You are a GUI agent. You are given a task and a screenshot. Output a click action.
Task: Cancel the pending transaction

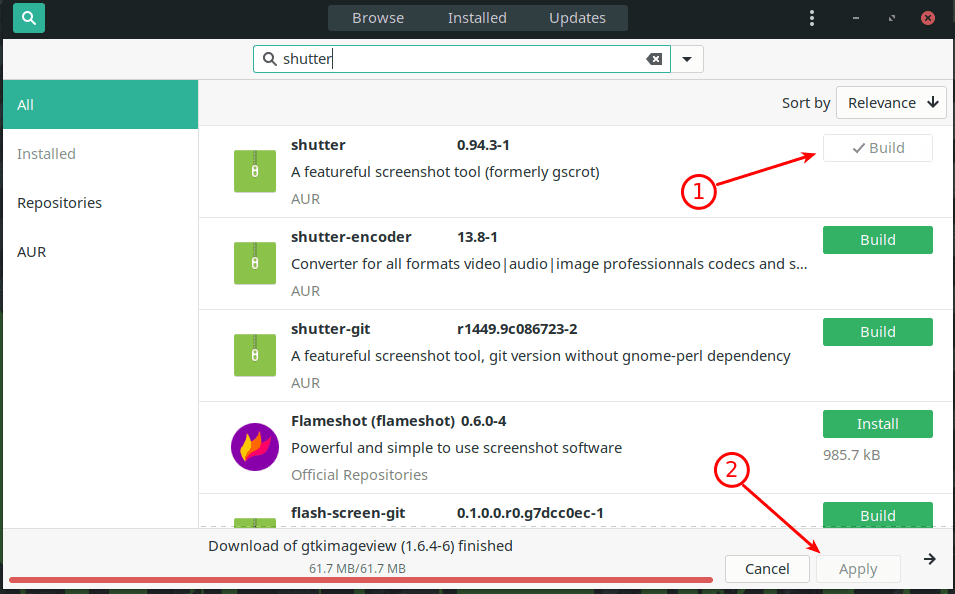[x=767, y=569]
